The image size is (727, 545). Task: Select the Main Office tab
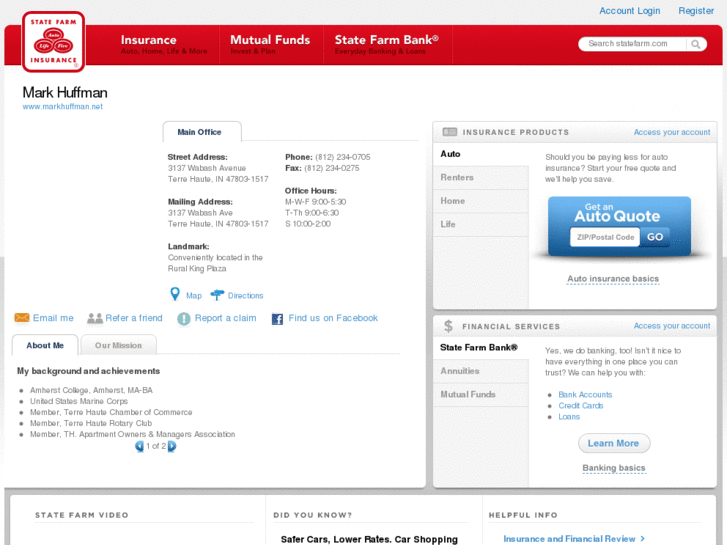[x=202, y=132]
